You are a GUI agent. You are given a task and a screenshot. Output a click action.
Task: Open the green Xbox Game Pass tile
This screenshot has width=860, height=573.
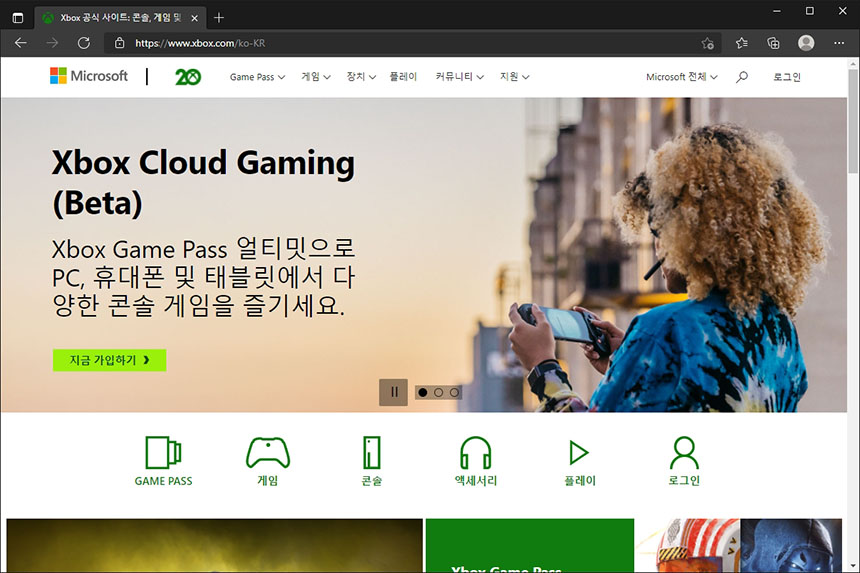[530, 546]
